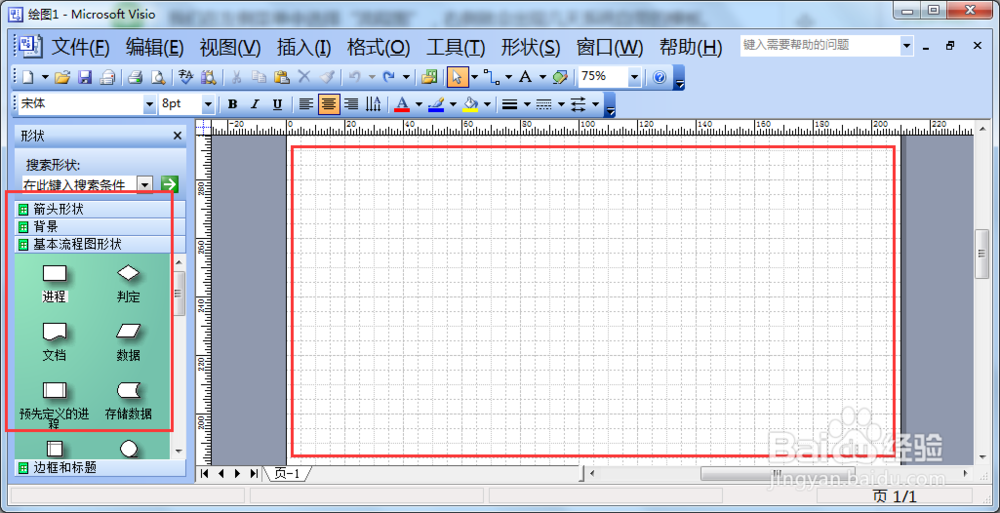Select the 页-1 page tab
The width and height of the screenshot is (1000, 513).
tap(287, 473)
